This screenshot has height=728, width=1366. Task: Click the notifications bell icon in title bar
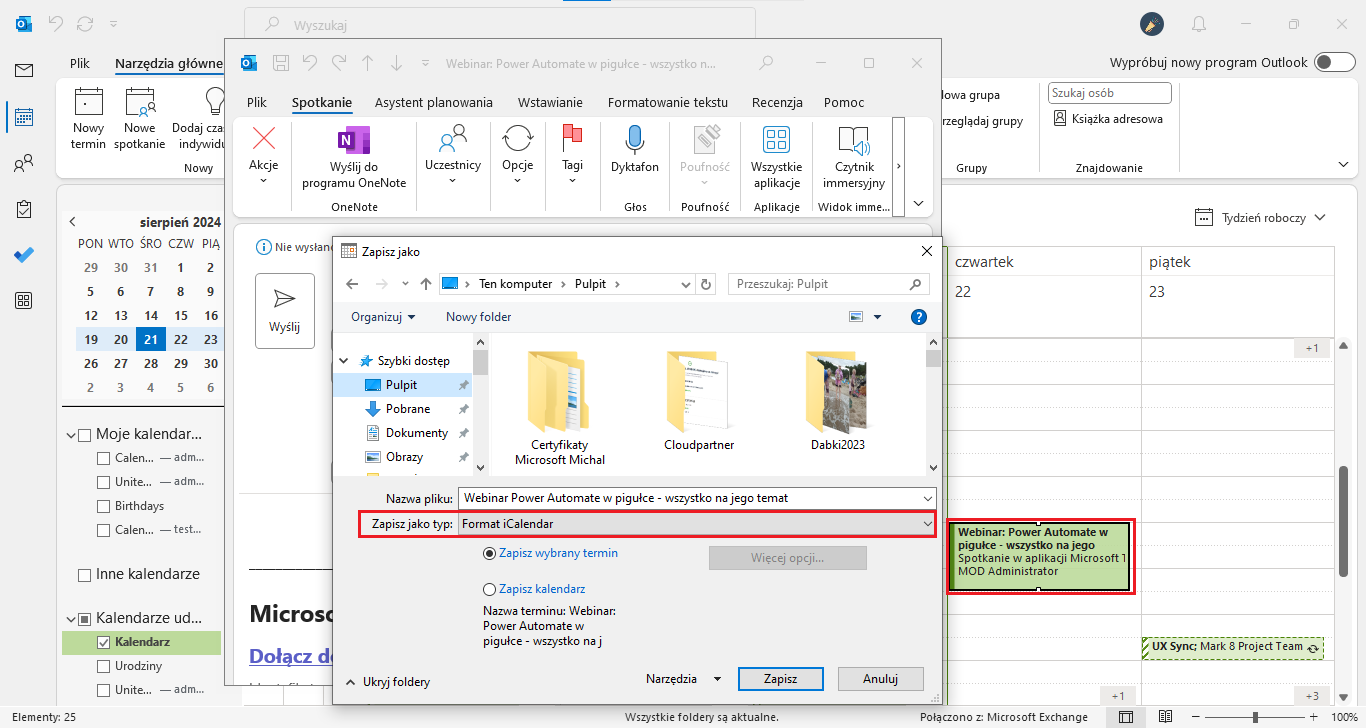pos(1199,24)
